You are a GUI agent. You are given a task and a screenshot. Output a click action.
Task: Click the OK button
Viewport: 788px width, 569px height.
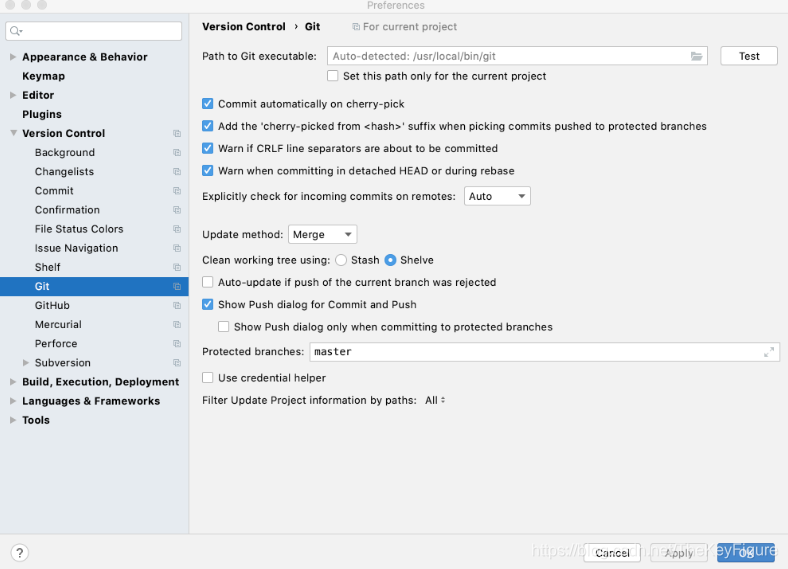tap(746, 553)
